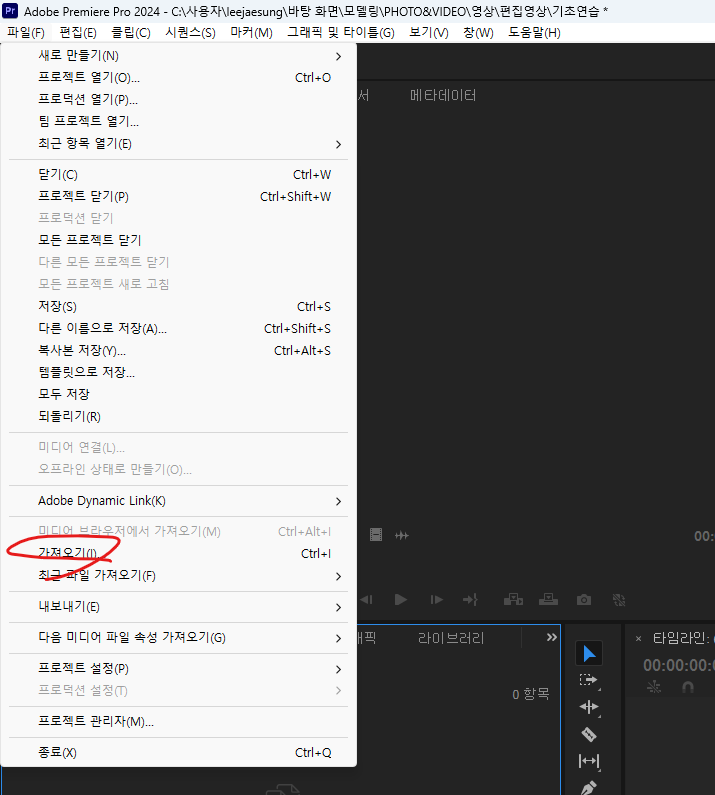This screenshot has height=795, width=715.
Task: Expand the 프로젝트 설정(P) submenu arrow
Action: tap(338, 669)
